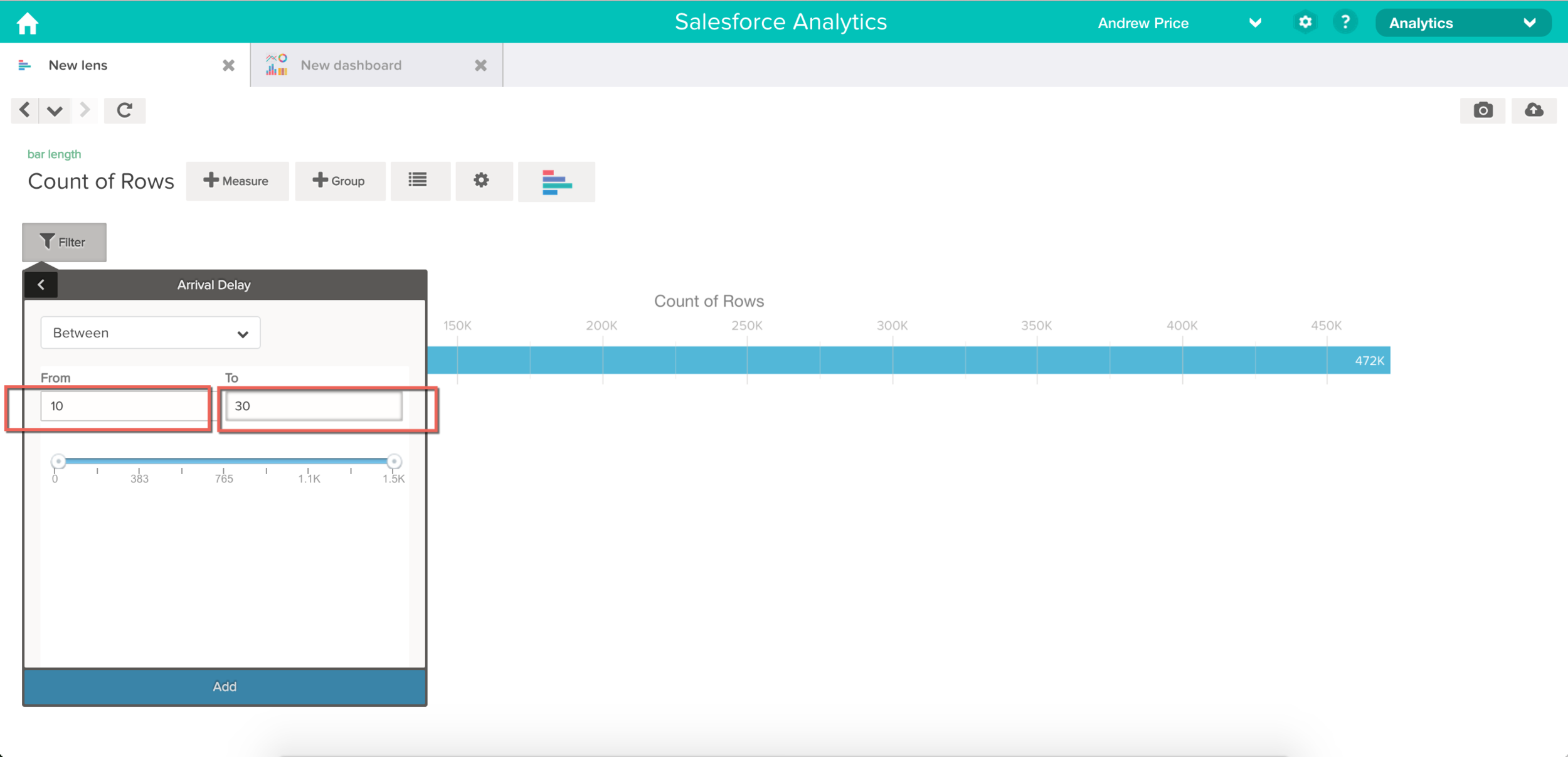Reset the lens with refresh icon
Viewport: 1568px width, 757px height.
(x=125, y=110)
